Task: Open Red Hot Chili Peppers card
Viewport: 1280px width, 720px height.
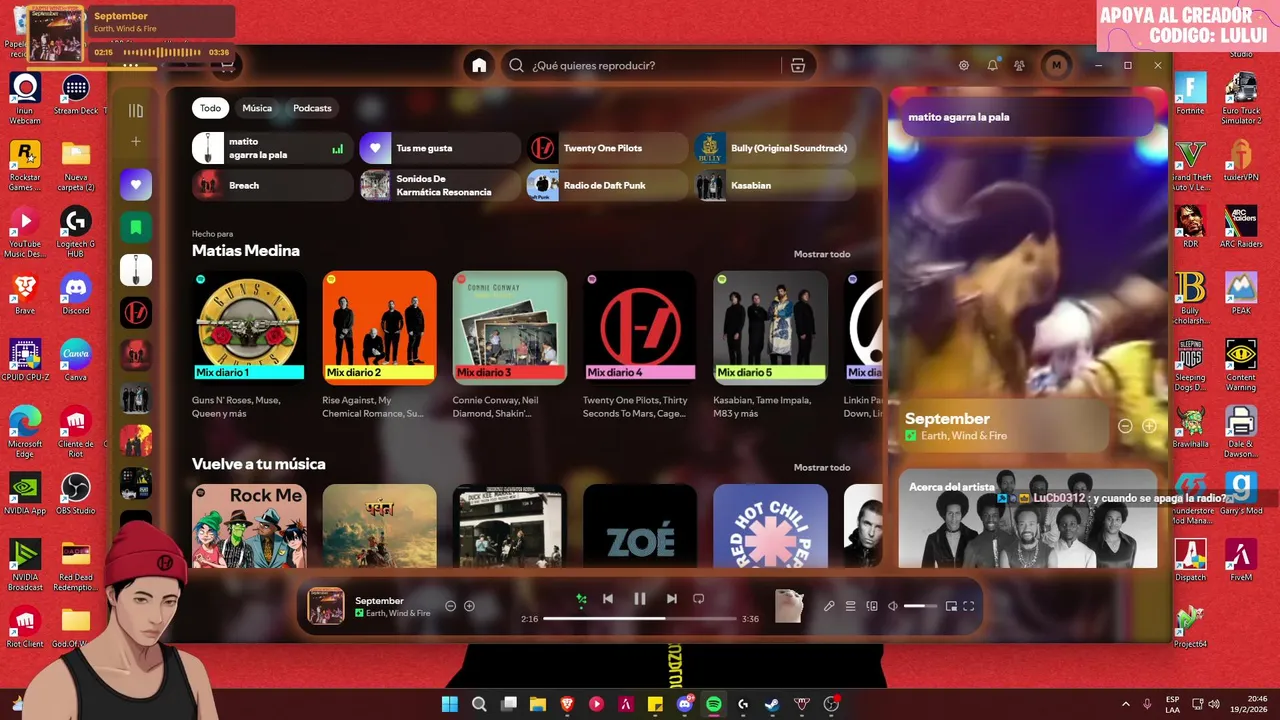Action: 770,526
